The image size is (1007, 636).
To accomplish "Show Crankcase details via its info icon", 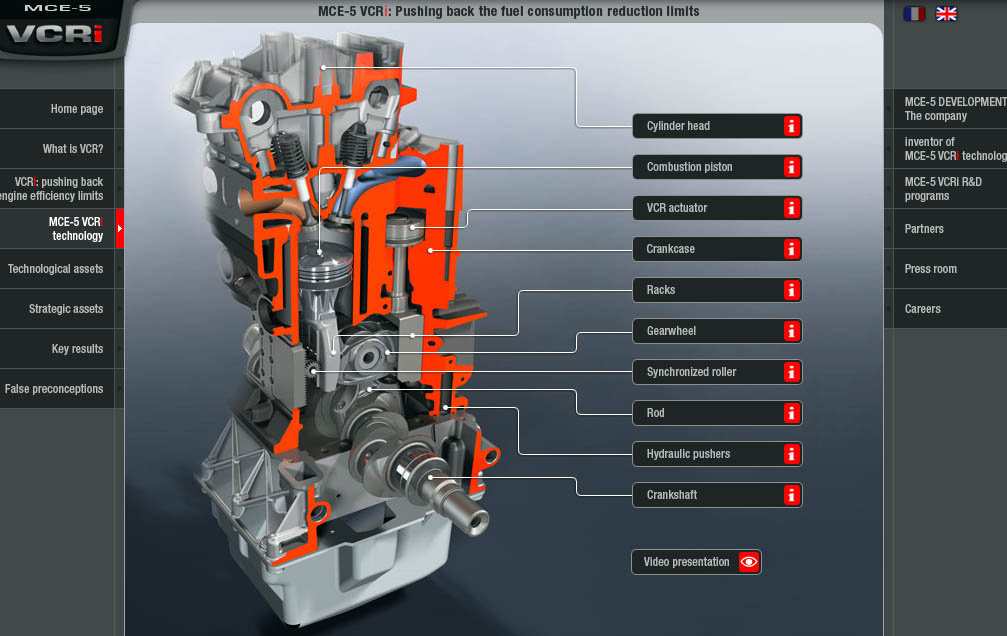I will point(791,249).
